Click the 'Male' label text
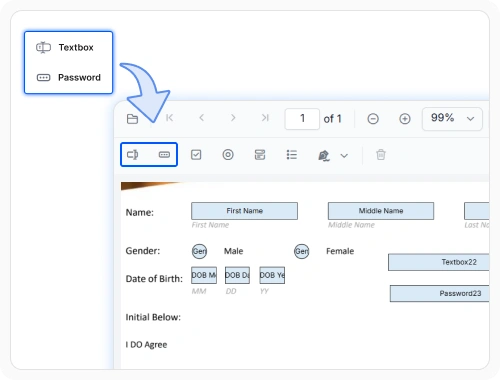The width and height of the screenshot is (500, 380). 233,251
